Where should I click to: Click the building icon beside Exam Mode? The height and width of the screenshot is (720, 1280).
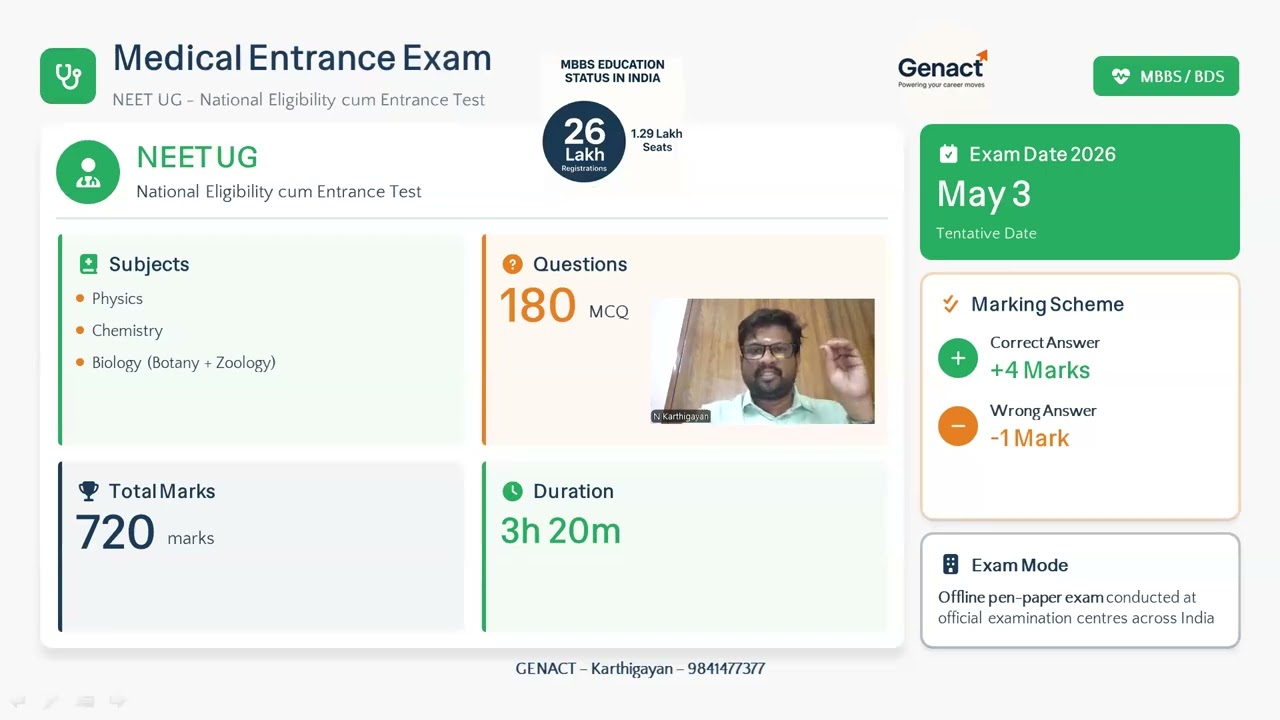pyautogui.click(x=950, y=565)
